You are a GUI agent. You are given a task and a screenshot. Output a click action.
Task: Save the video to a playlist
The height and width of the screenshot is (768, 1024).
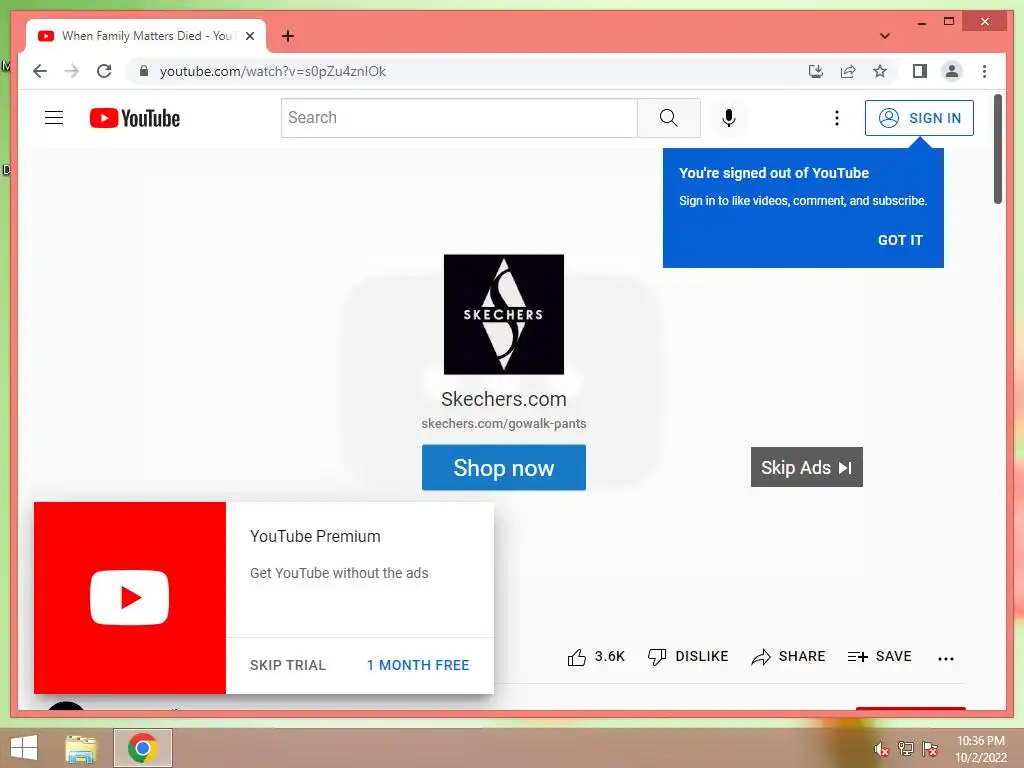[879, 656]
